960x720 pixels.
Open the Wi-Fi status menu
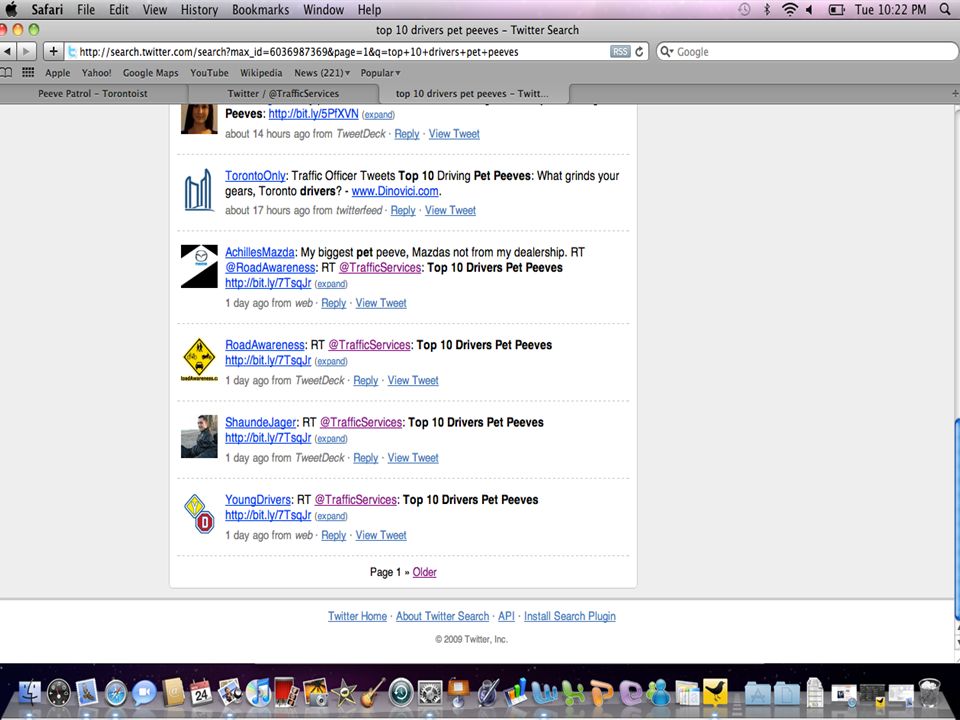point(790,9)
